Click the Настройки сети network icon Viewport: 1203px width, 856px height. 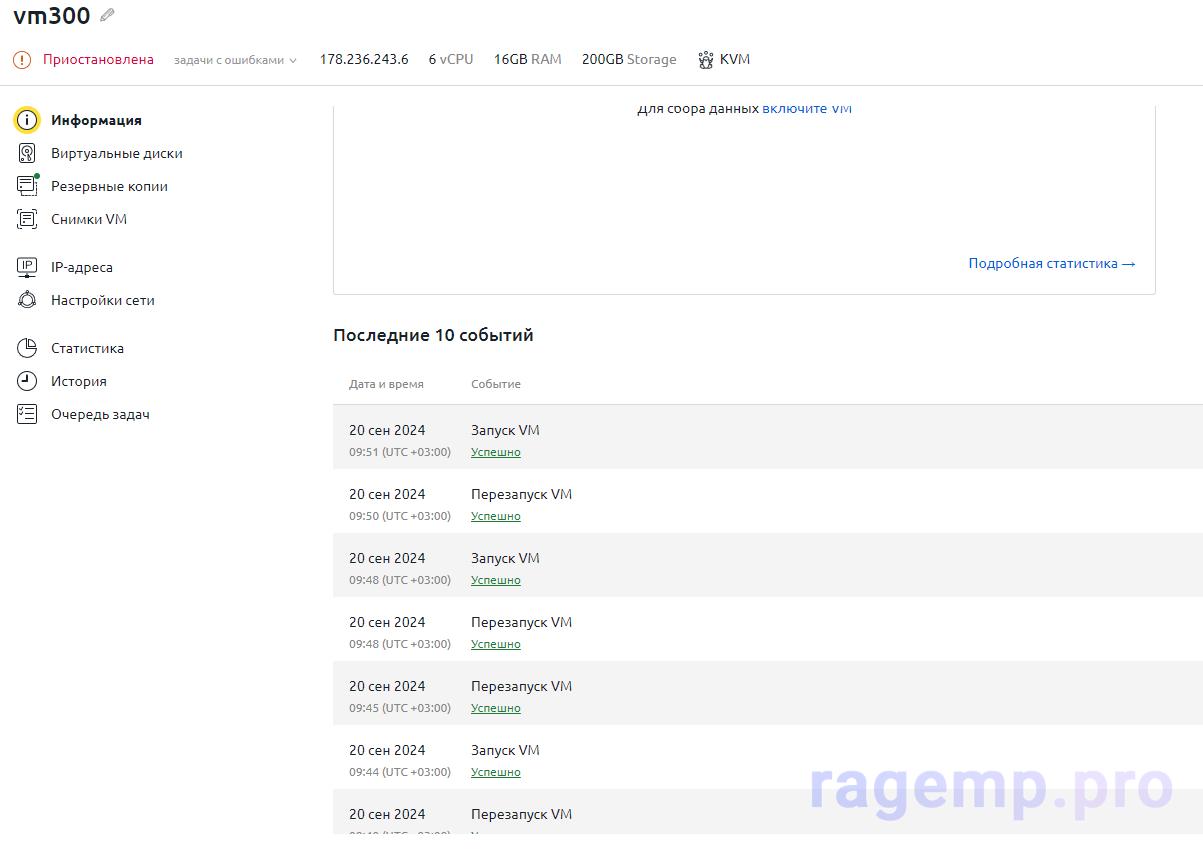(x=27, y=300)
